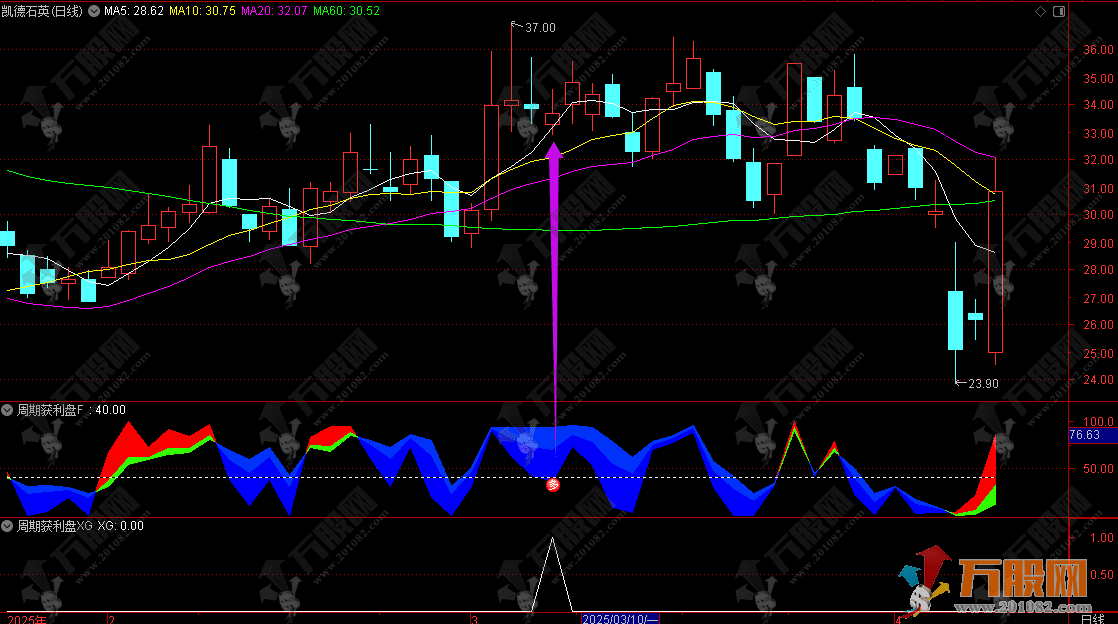Click the panel layout icon at top right
1118x624 pixels.
tap(1059, 11)
